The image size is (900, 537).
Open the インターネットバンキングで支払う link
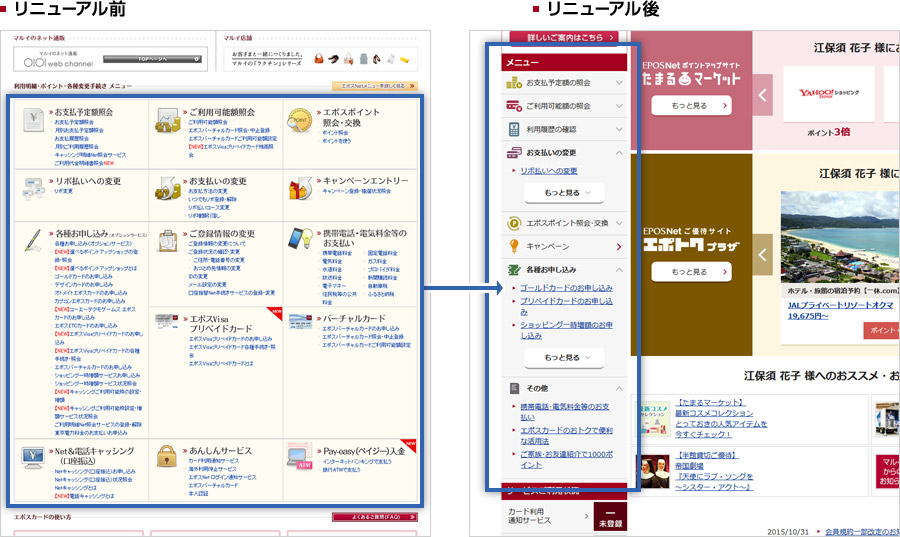[357, 461]
